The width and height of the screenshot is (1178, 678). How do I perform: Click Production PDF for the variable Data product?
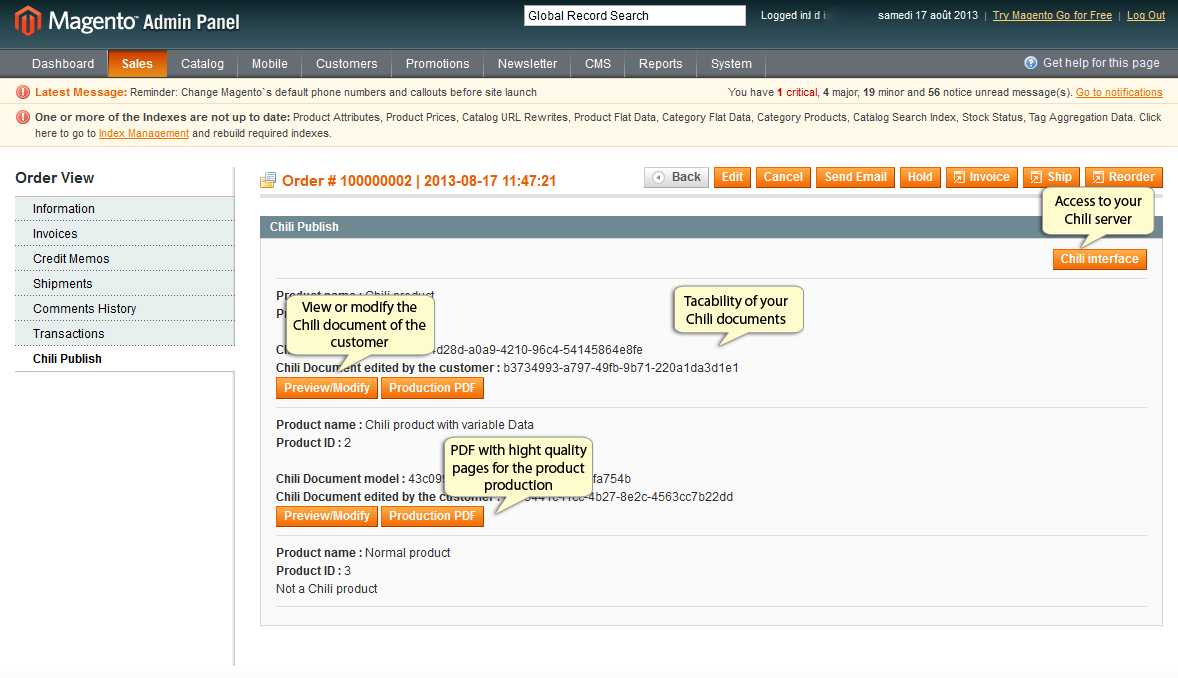click(x=432, y=516)
